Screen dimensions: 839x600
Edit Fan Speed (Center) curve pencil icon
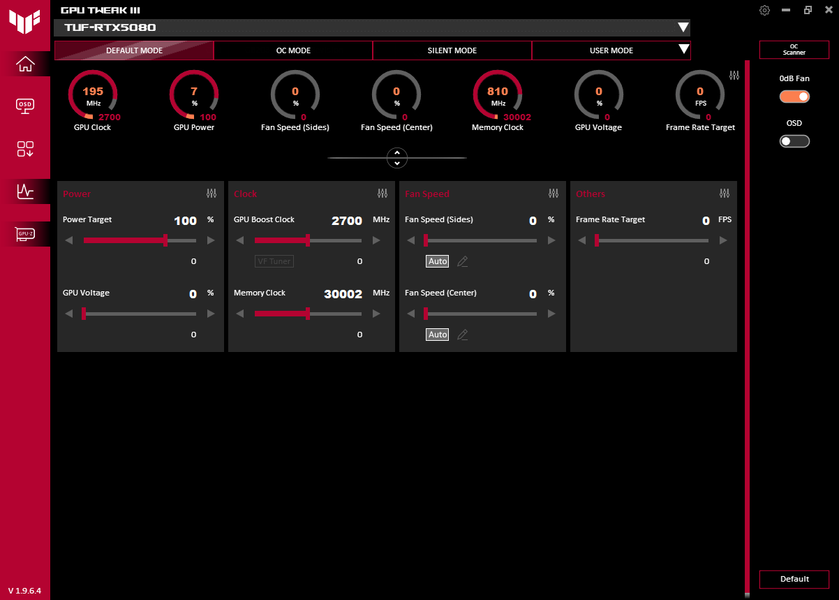[x=463, y=335]
